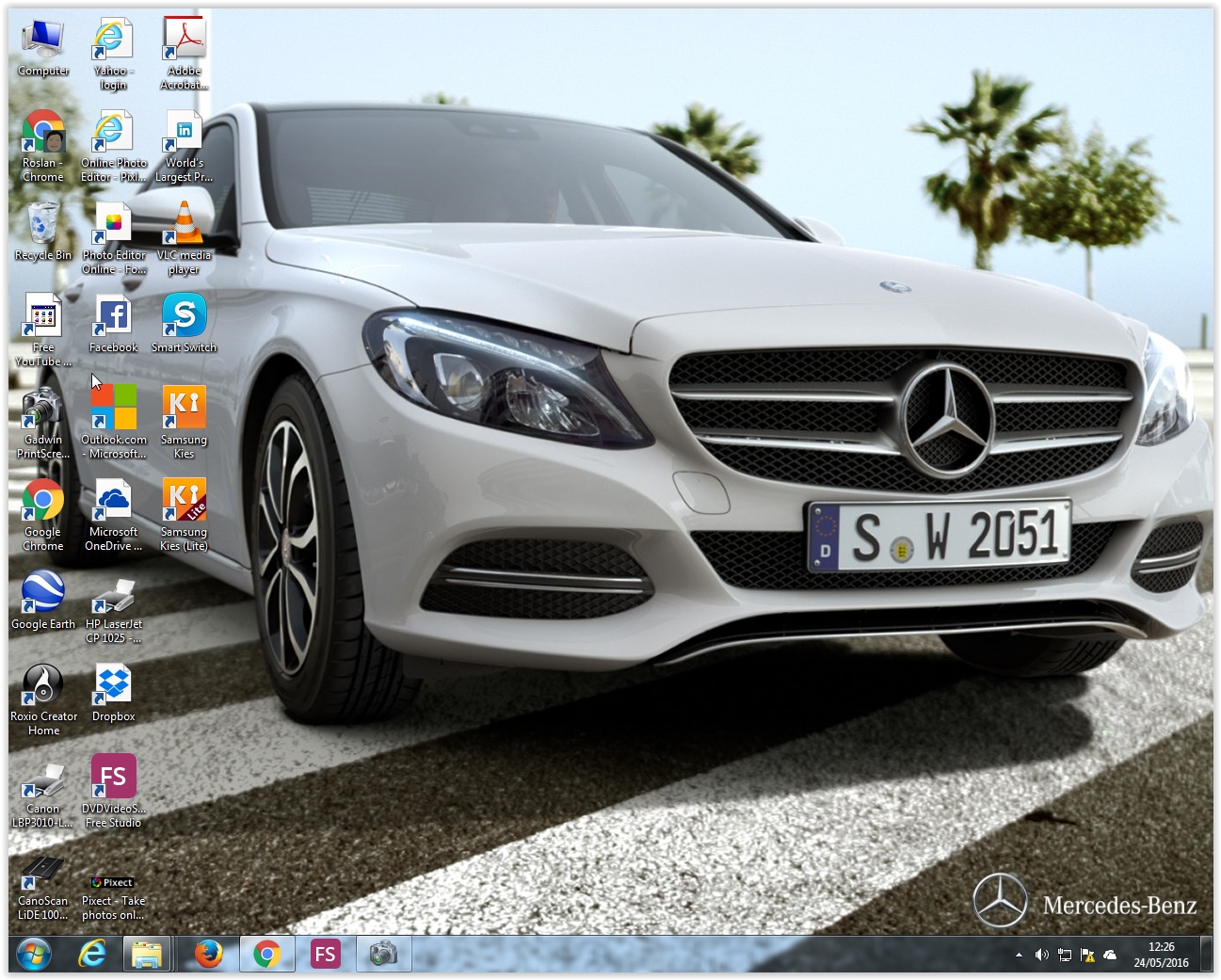
Task: Open the Dropbox desktop shortcut
Action: coord(113,693)
